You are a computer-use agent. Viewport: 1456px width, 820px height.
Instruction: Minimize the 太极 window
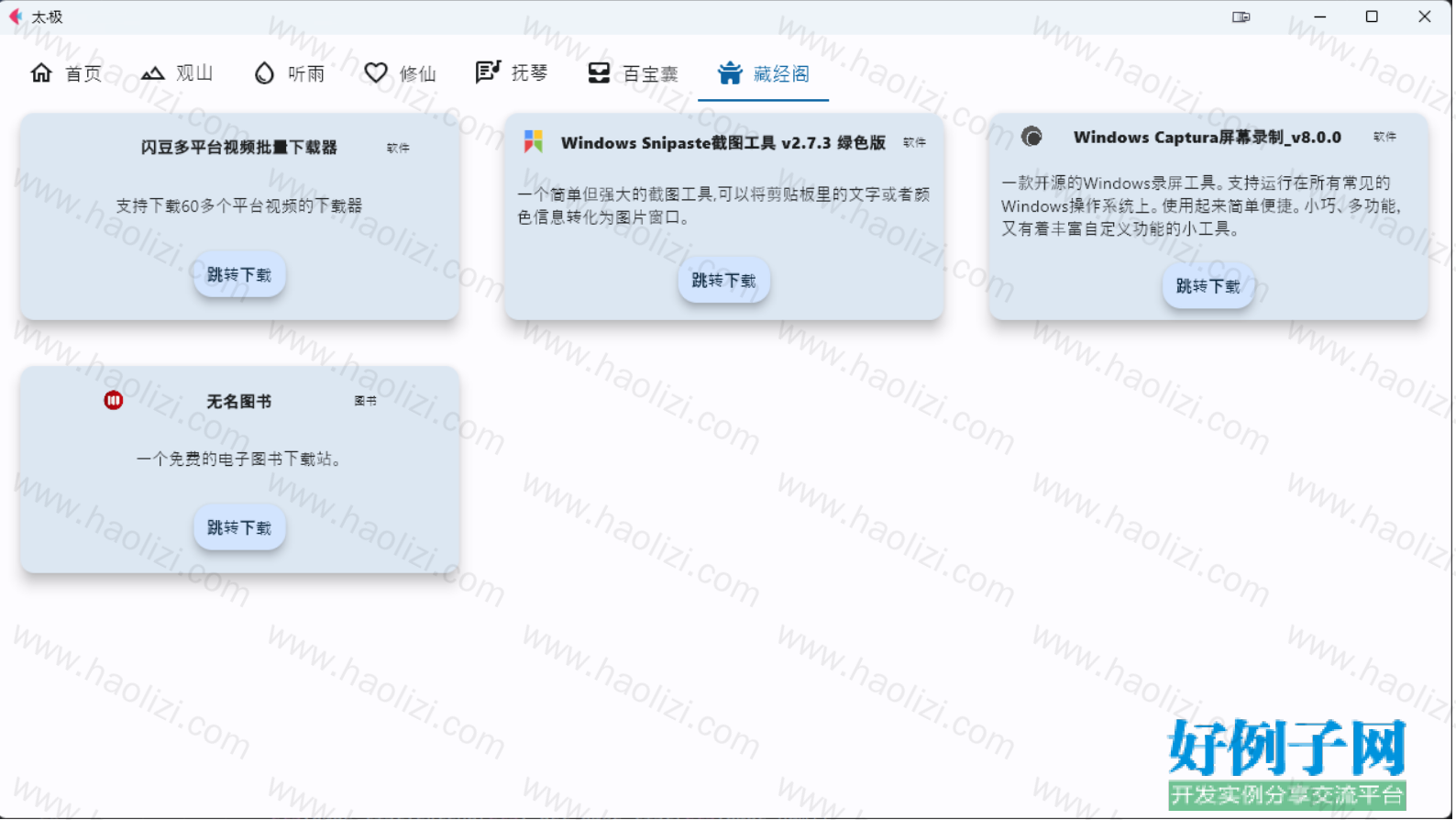(x=1320, y=17)
